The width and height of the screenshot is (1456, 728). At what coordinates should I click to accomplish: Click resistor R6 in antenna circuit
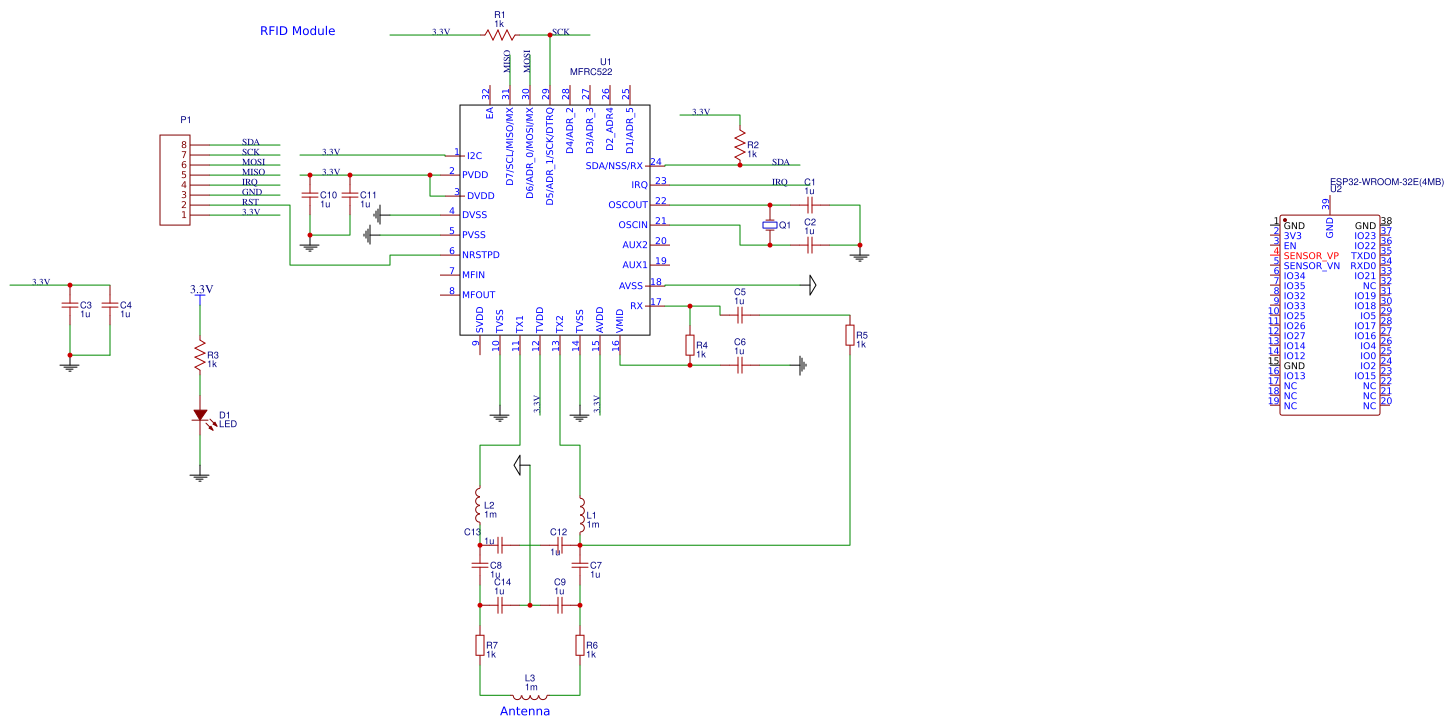pyautogui.click(x=580, y=645)
